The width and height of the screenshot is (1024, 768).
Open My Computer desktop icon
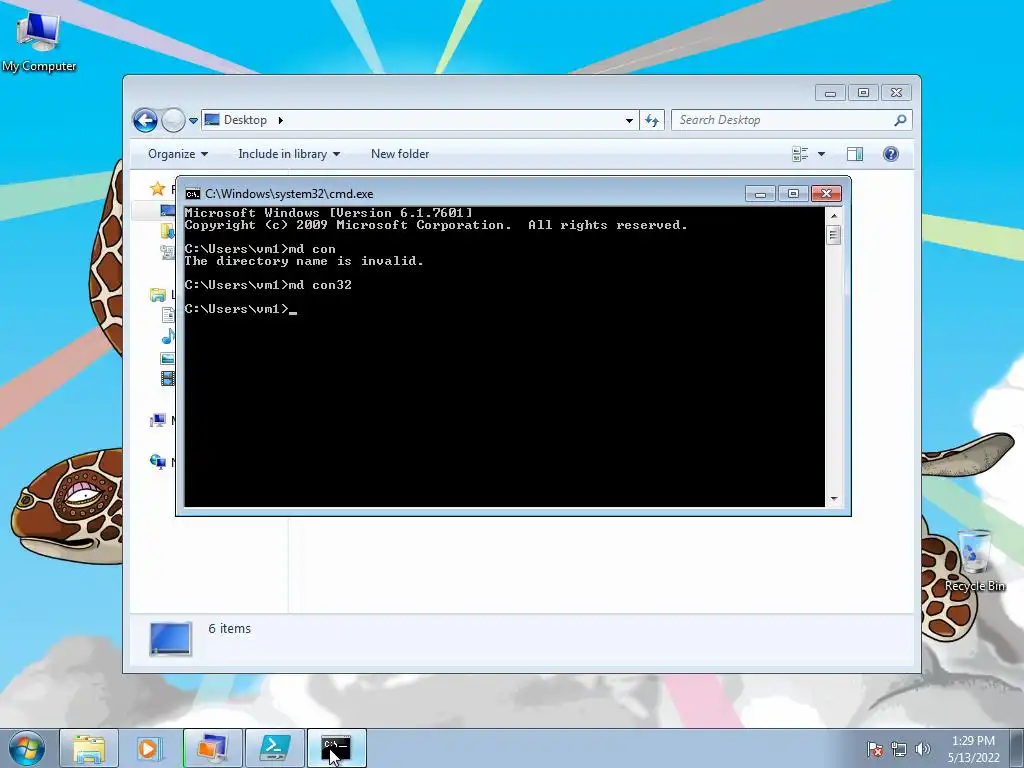click(38, 40)
